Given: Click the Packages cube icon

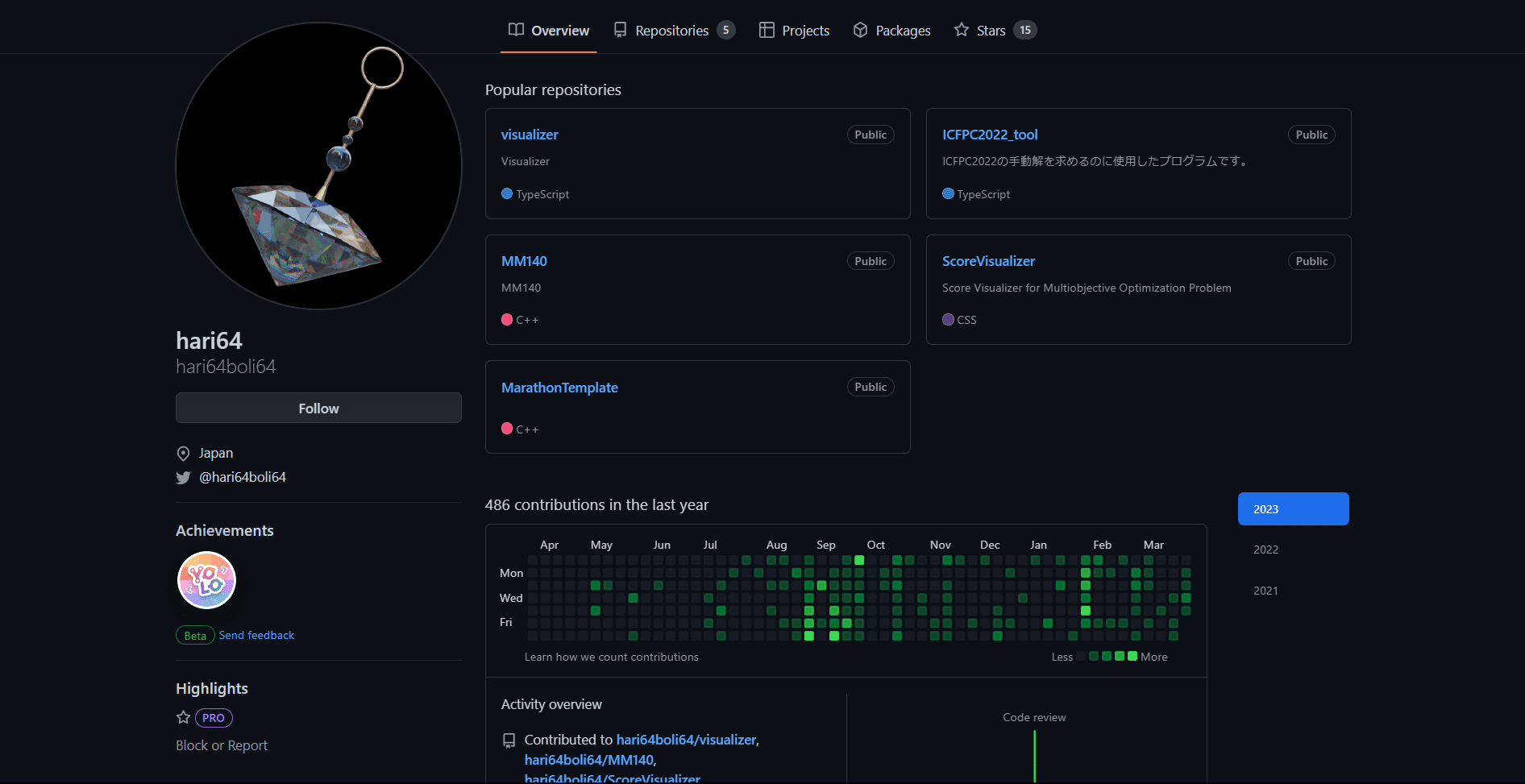Looking at the screenshot, I should 860,30.
